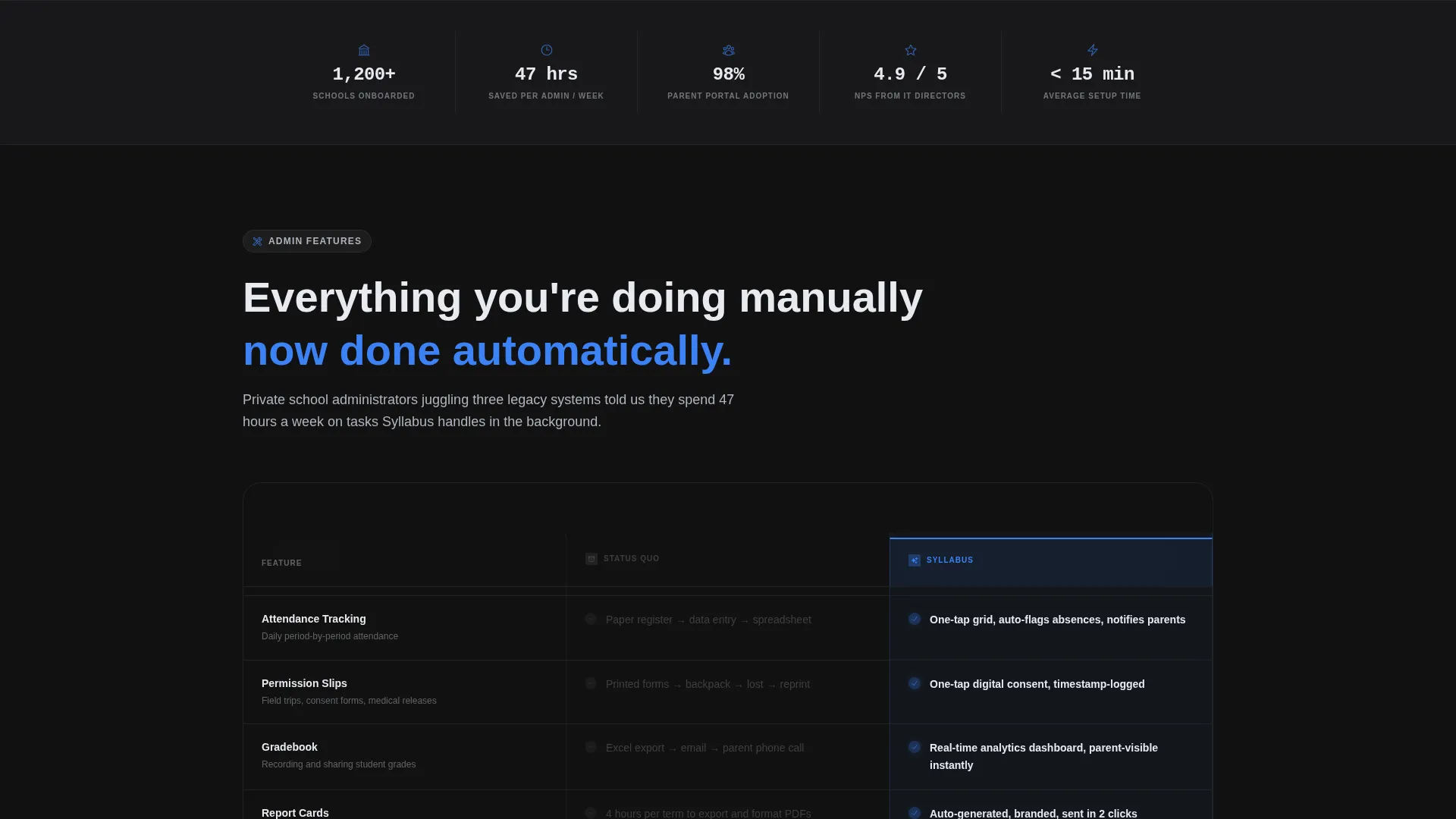Click Printed forms backpack lost reprint text

pyautogui.click(x=708, y=684)
